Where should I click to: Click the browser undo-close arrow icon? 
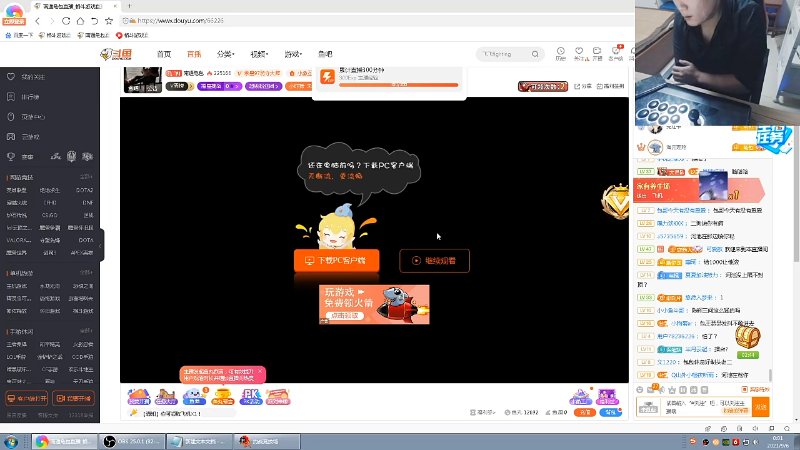pos(94,21)
